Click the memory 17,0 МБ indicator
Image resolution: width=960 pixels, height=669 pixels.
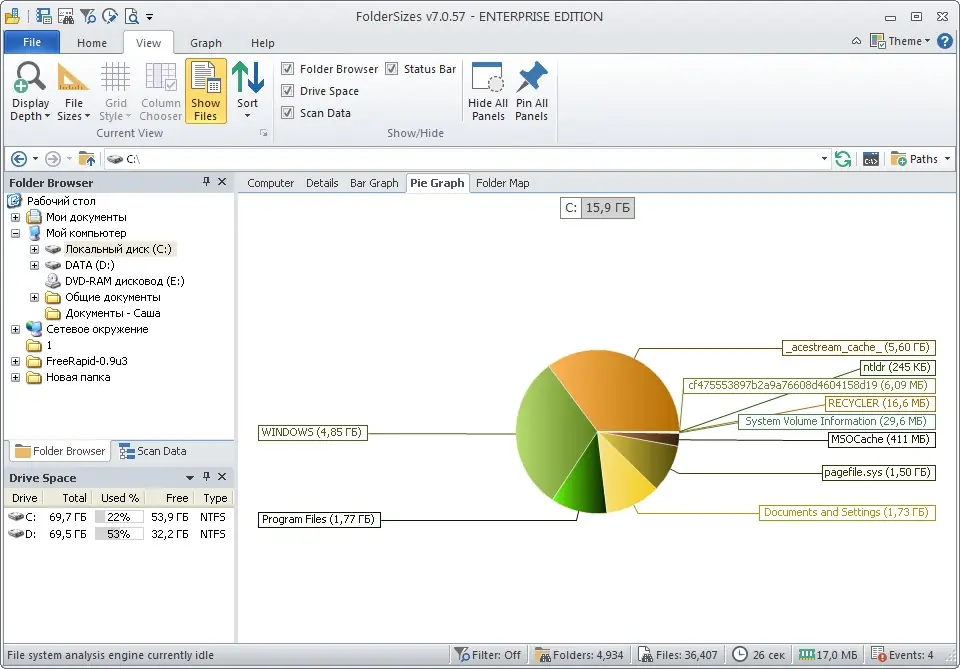click(828, 655)
